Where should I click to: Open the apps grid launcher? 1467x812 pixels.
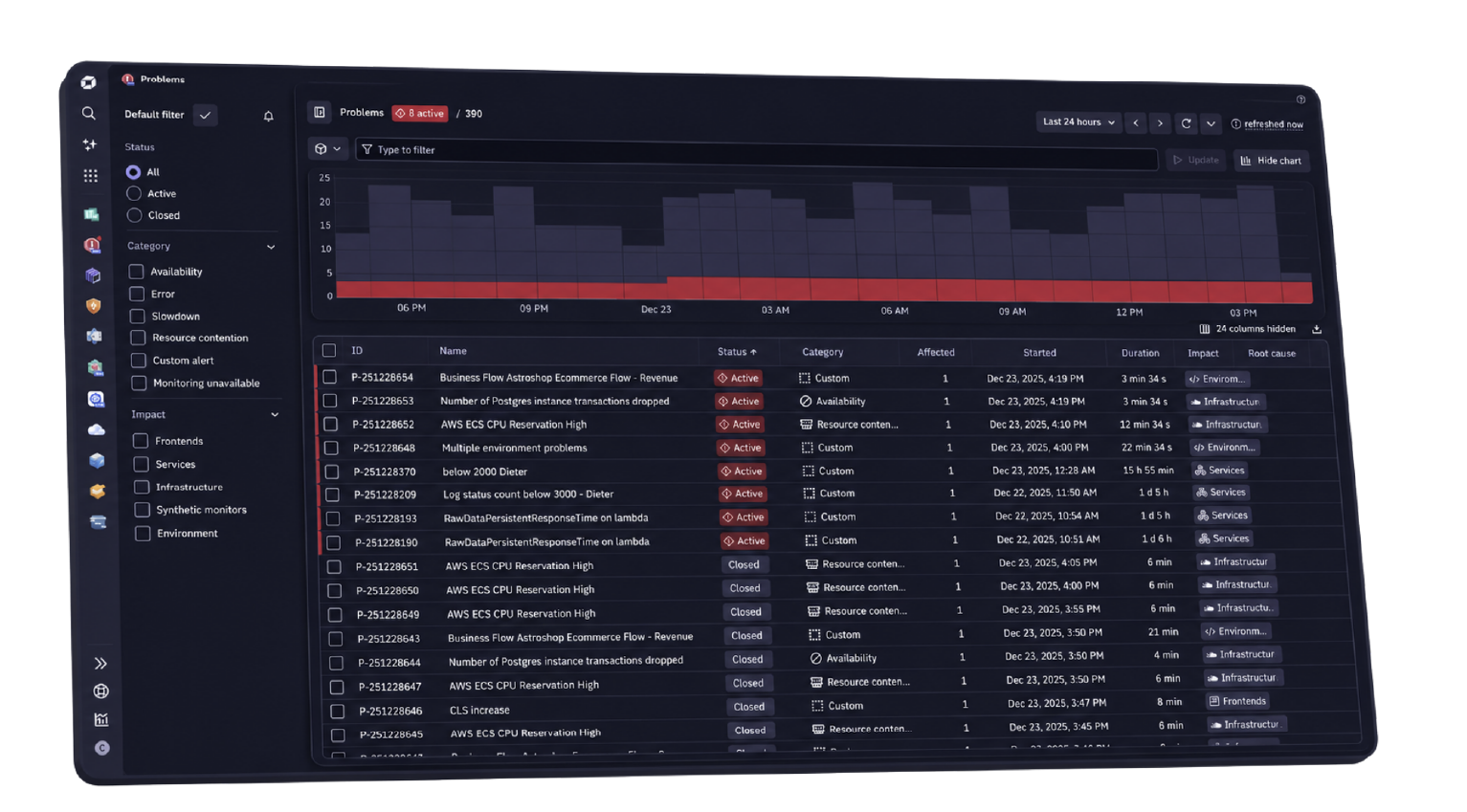coord(91,176)
